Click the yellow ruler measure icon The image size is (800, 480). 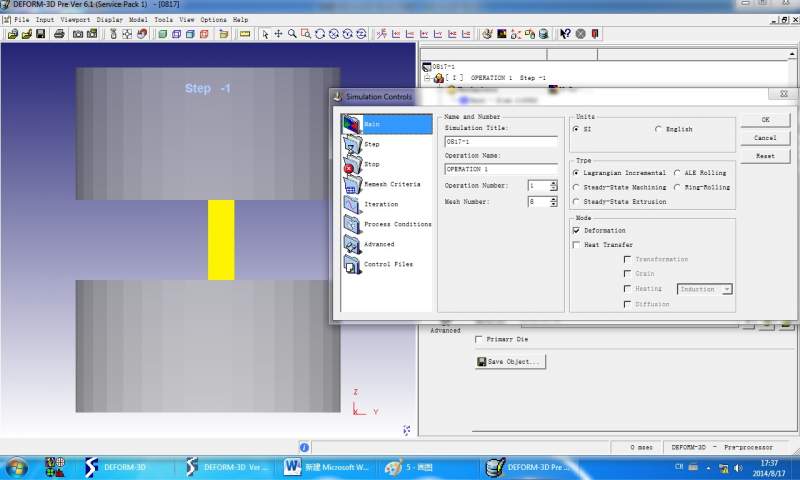coord(245,34)
